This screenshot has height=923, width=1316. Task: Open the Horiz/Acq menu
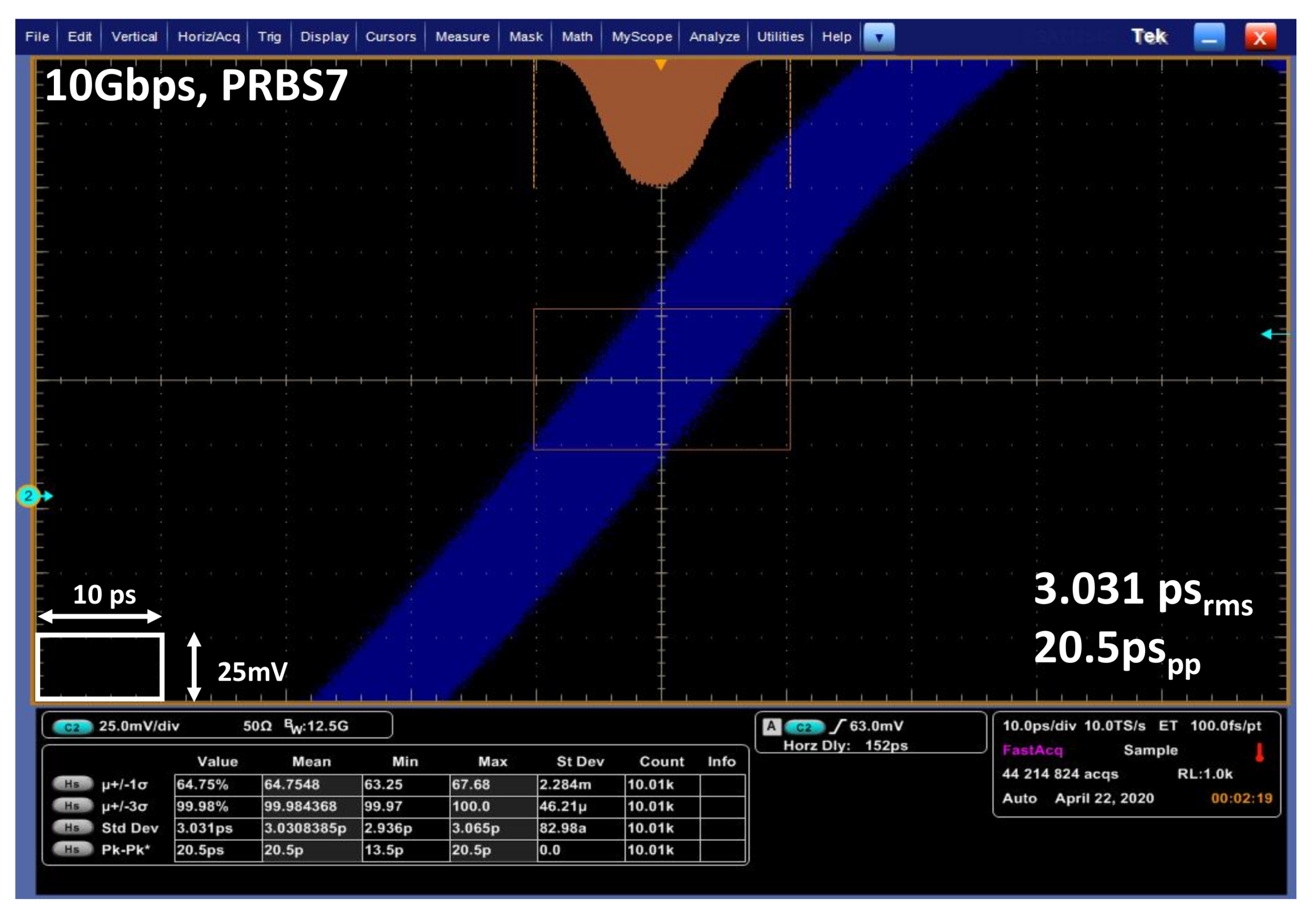pyautogui.click(x=209, y=38)
